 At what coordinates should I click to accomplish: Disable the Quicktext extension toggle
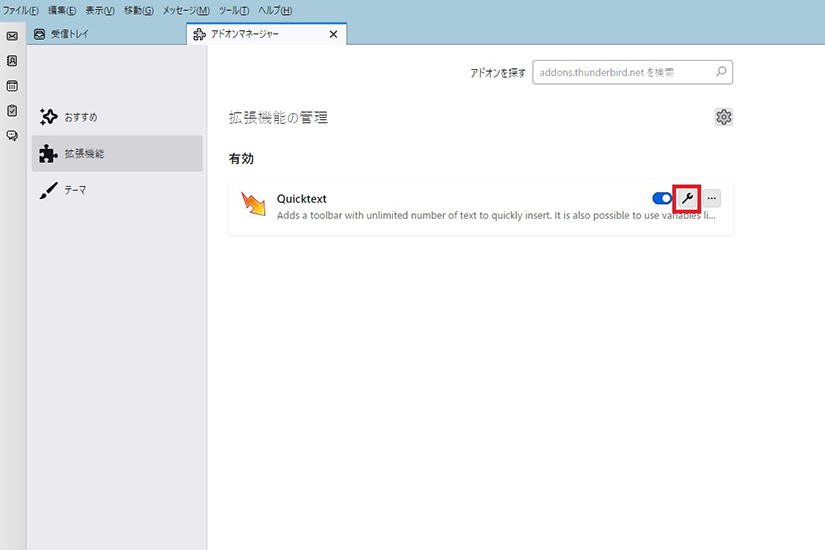coord(661,199)
